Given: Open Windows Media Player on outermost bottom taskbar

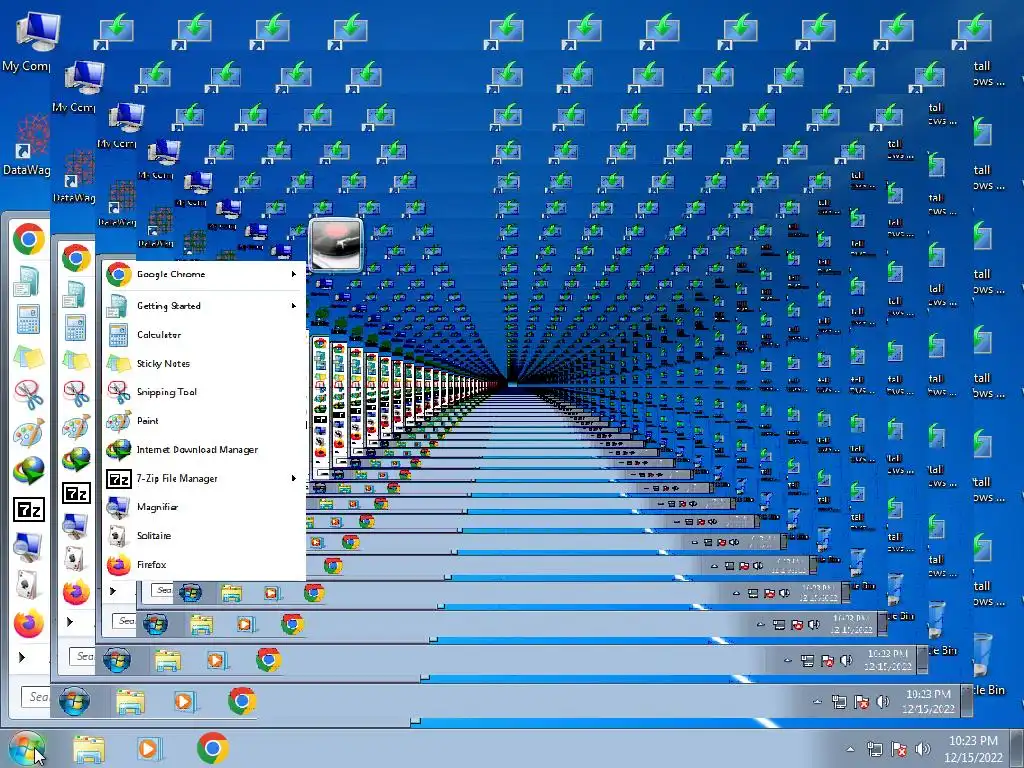Looking at the screenshot, I should (x=149, y=748).
